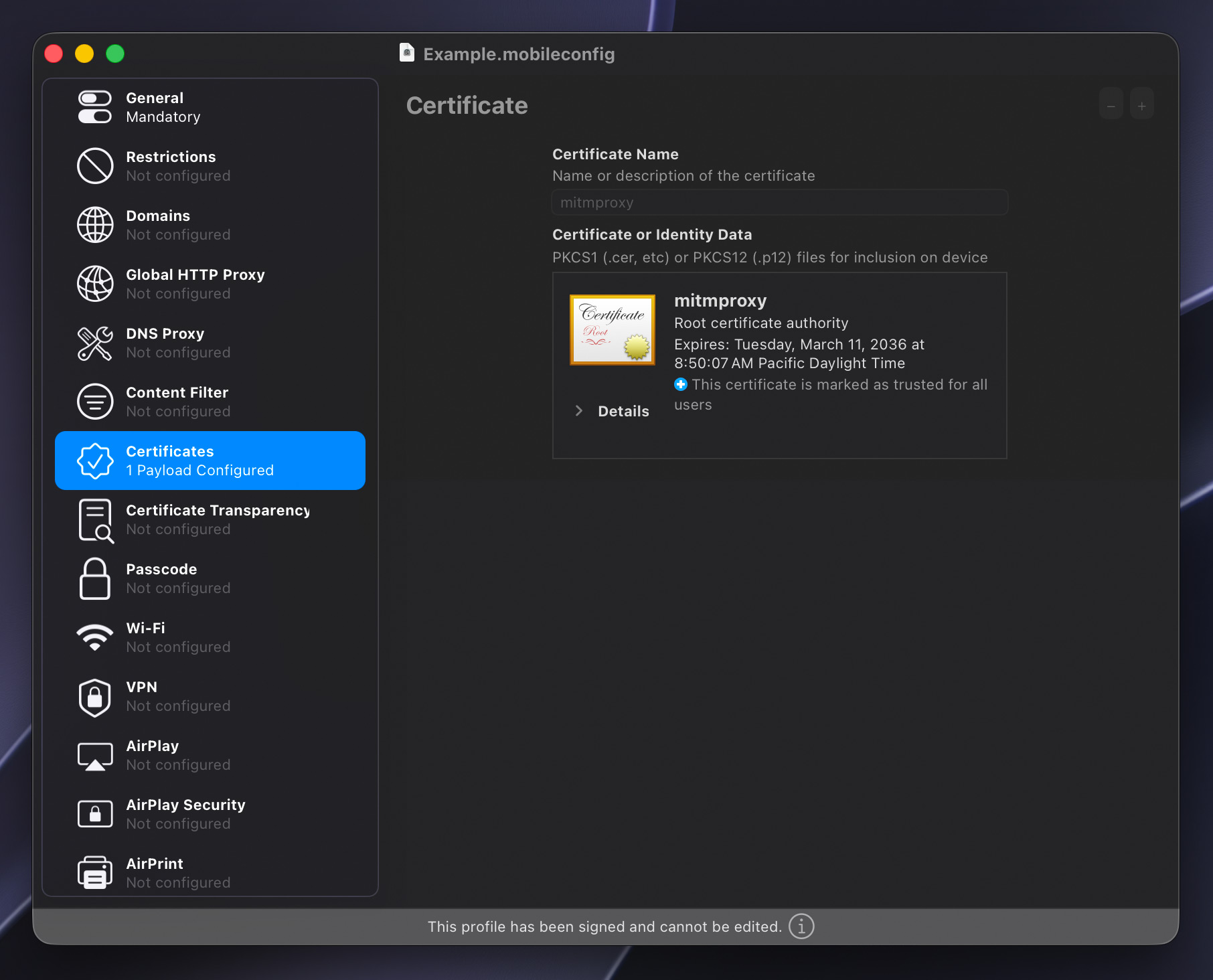The height and width of the screenshot is (980, 1213).
Task: Open the Content Filter payload label
Action: [x=178, y=402]
